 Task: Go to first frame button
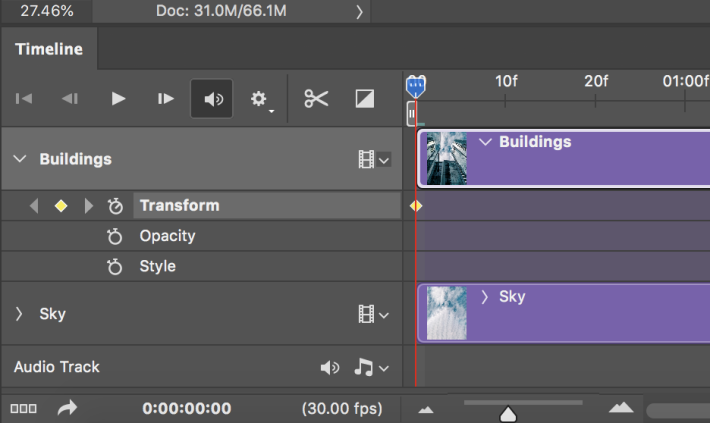tap(24, 98)
